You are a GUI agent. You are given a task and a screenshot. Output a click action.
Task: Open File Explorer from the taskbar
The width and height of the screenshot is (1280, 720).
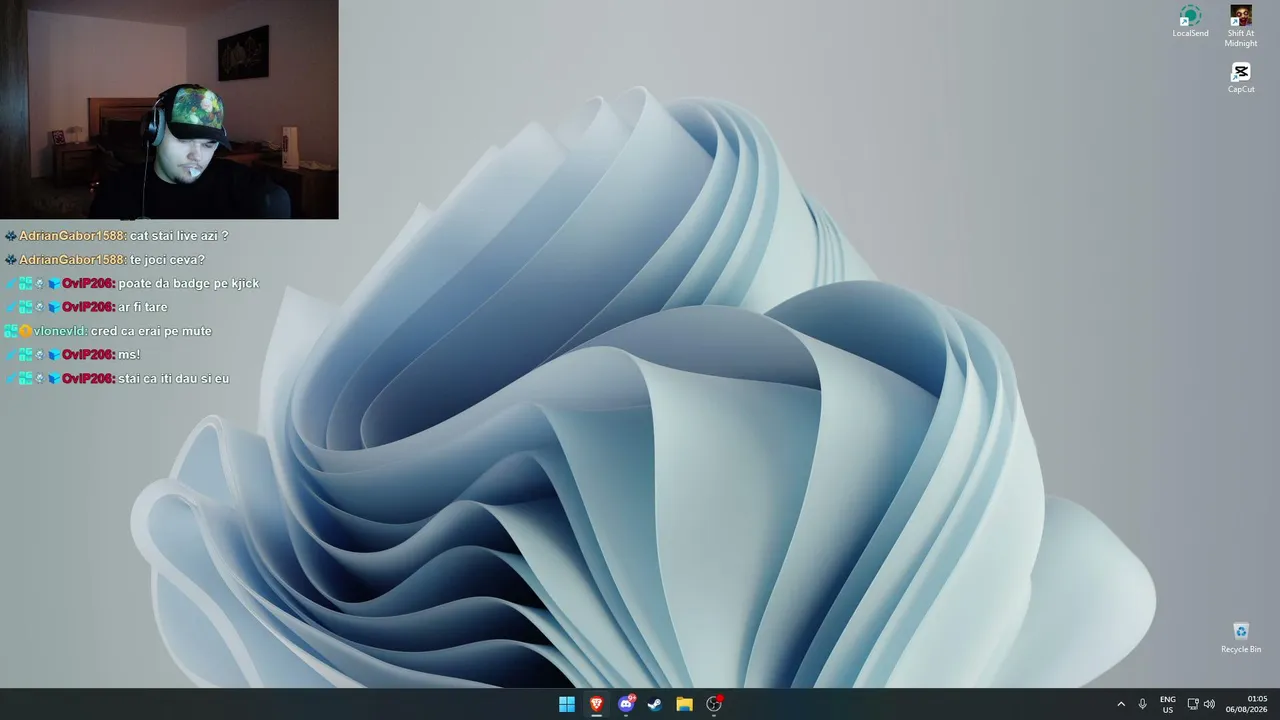(x=684, y=704)
